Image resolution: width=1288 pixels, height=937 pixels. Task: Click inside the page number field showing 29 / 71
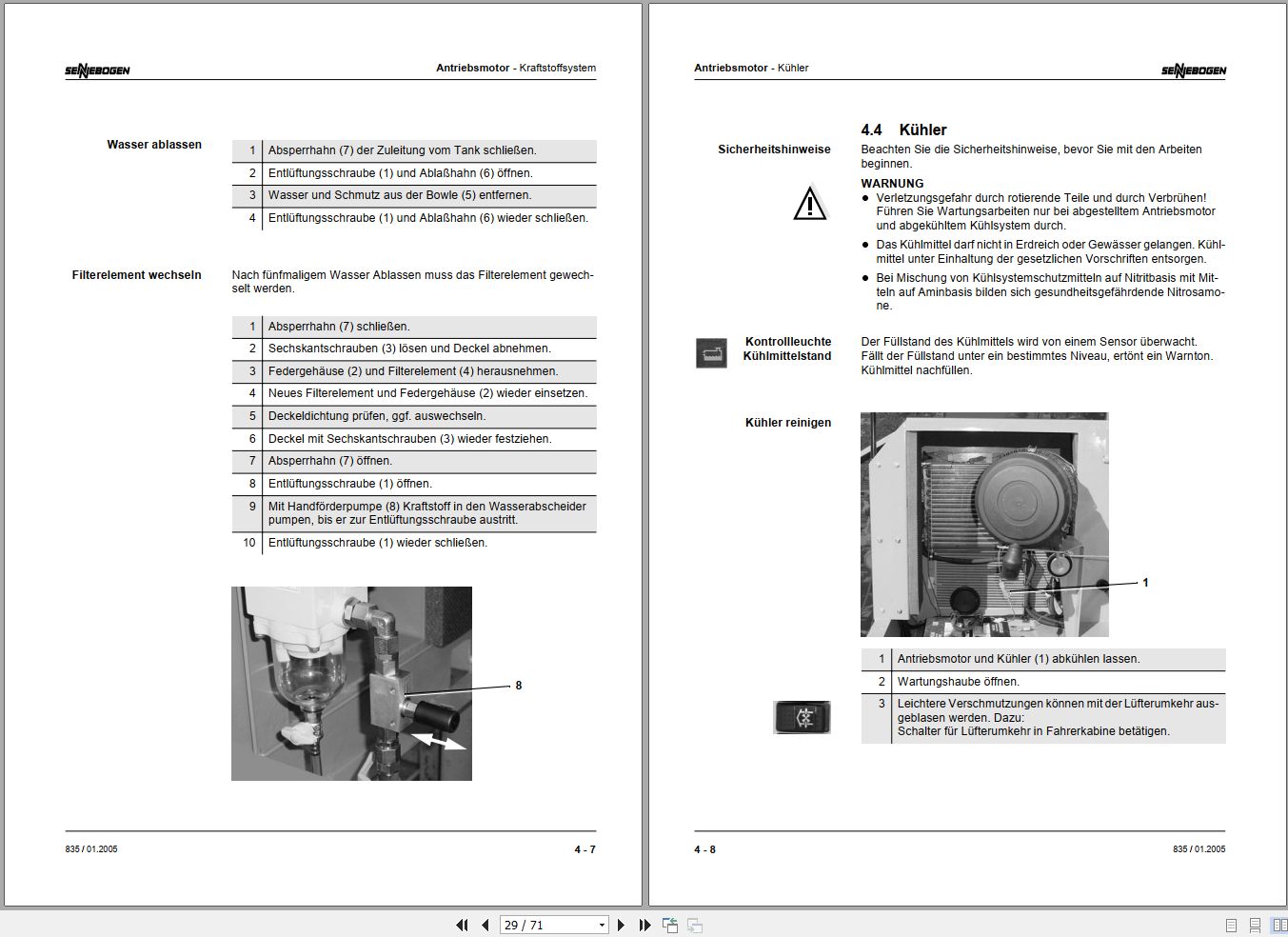543,925
